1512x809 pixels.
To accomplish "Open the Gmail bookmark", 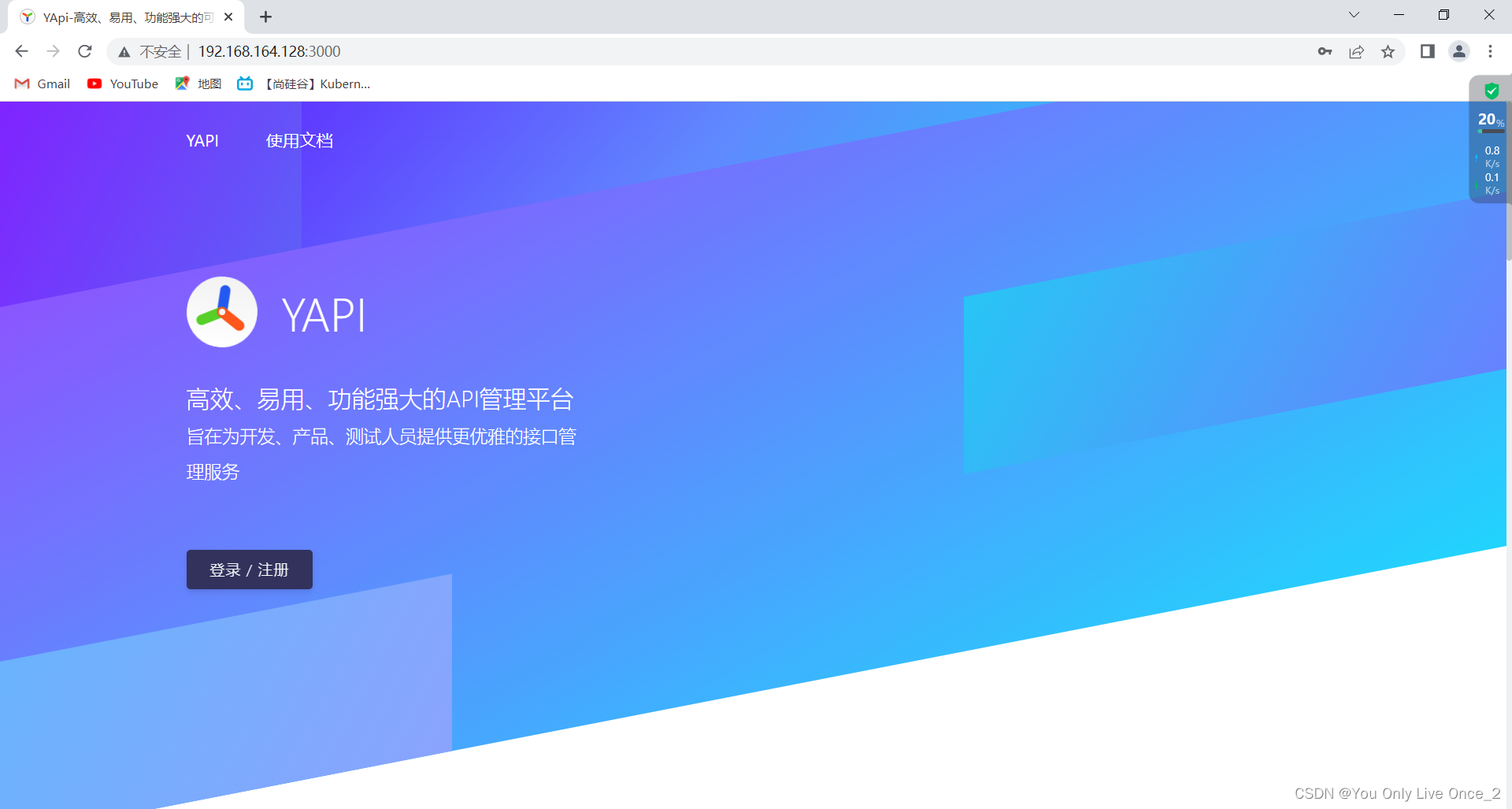I will click(43, 83).
